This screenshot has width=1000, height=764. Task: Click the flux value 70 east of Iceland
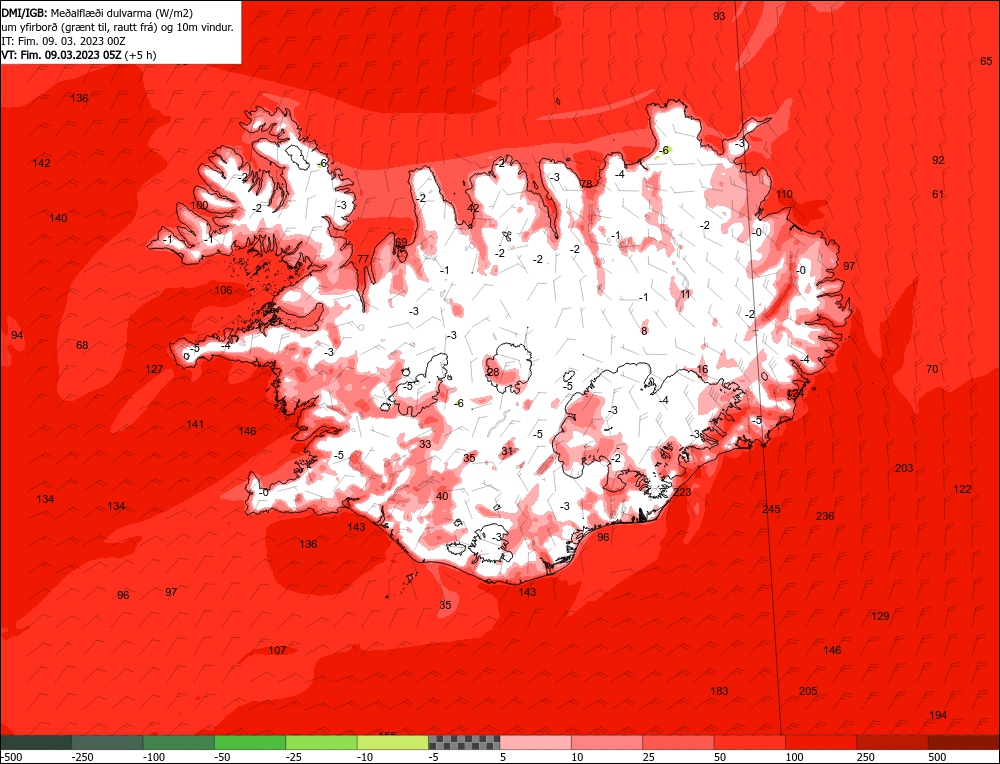point(932,369)
